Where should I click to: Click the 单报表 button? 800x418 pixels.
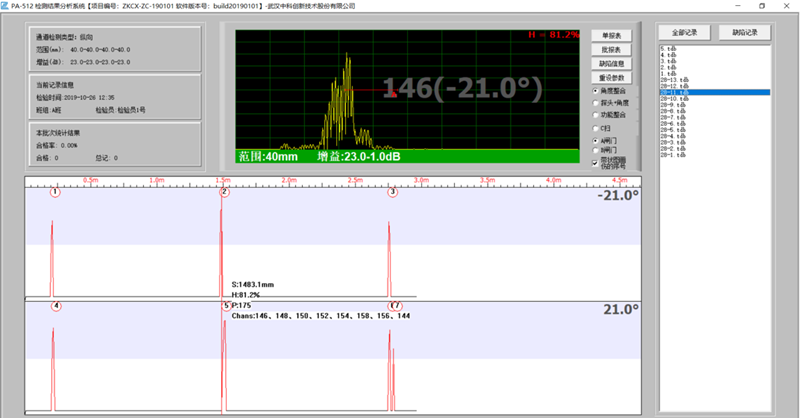tap(613, 35)
